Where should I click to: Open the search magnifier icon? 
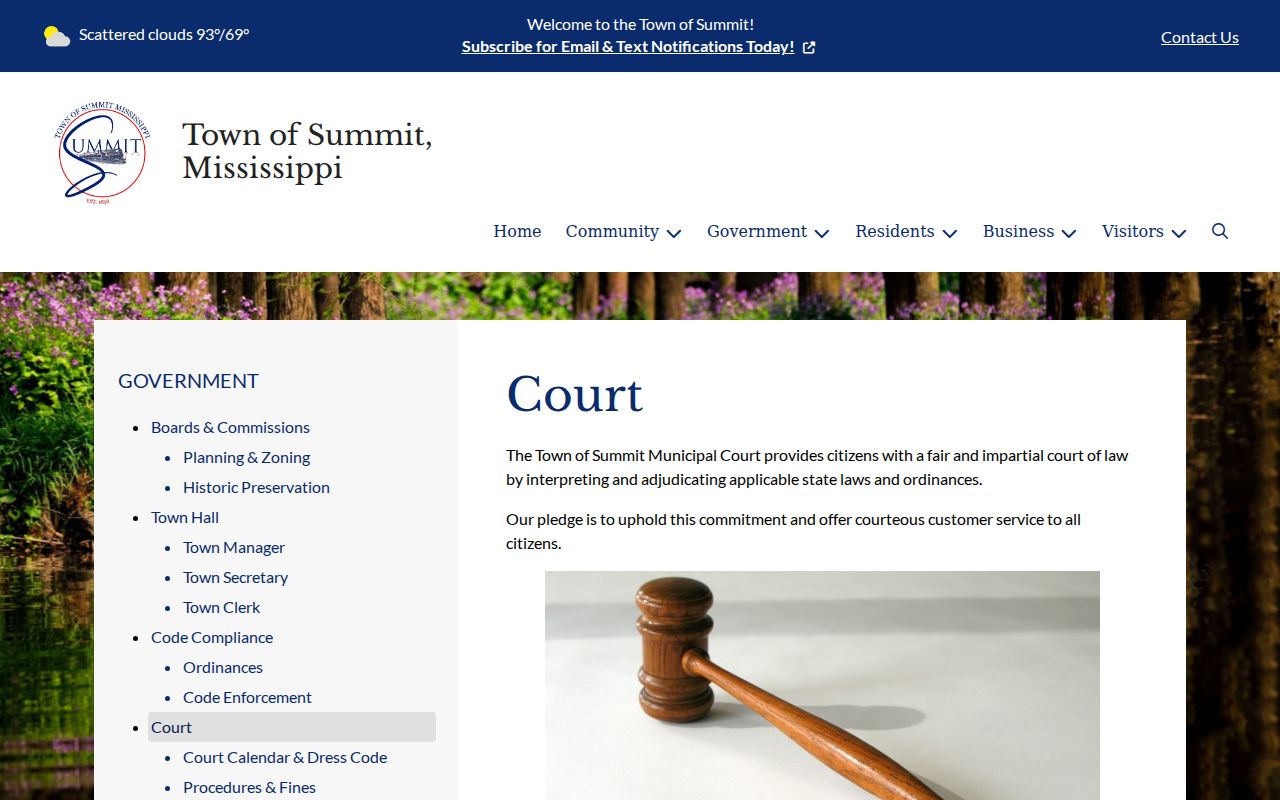[x=1220, y=231]
